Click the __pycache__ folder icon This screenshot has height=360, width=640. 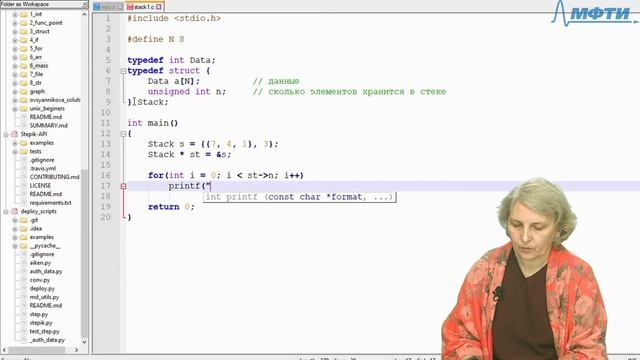point(24,246)
